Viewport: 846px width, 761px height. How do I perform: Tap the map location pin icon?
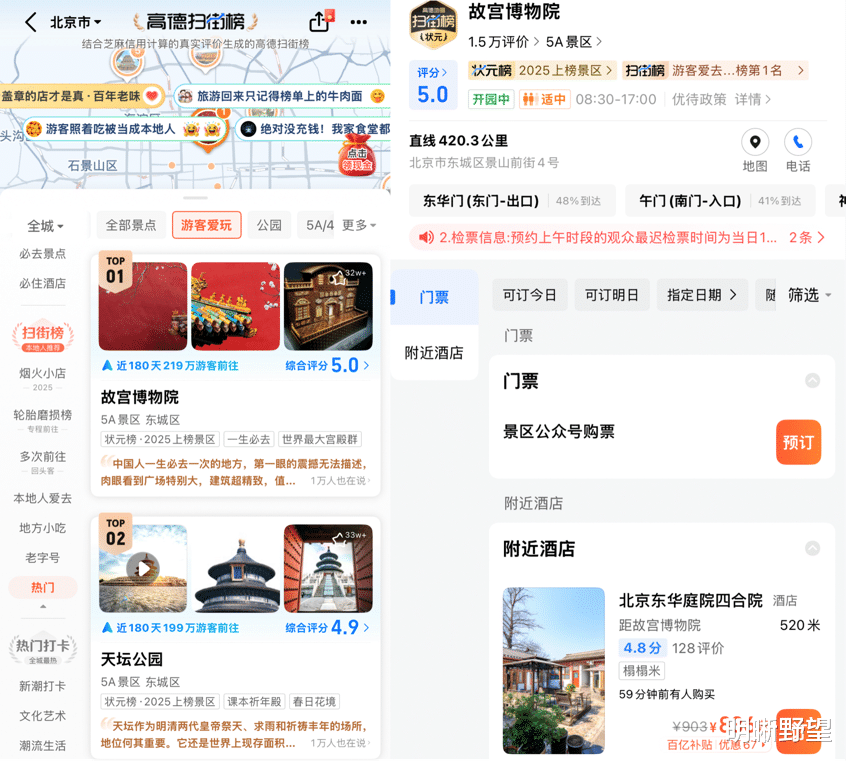point(755,142)
